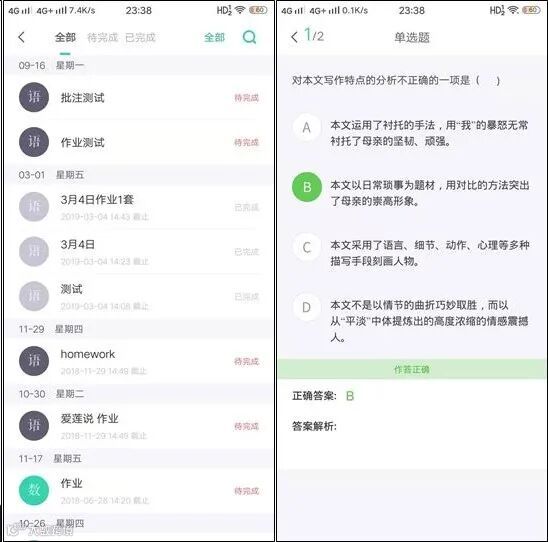Open the 测试 assignment entry
Viewport: 548px width, 542px height.
pyautogui.click(x=139, y=296)
